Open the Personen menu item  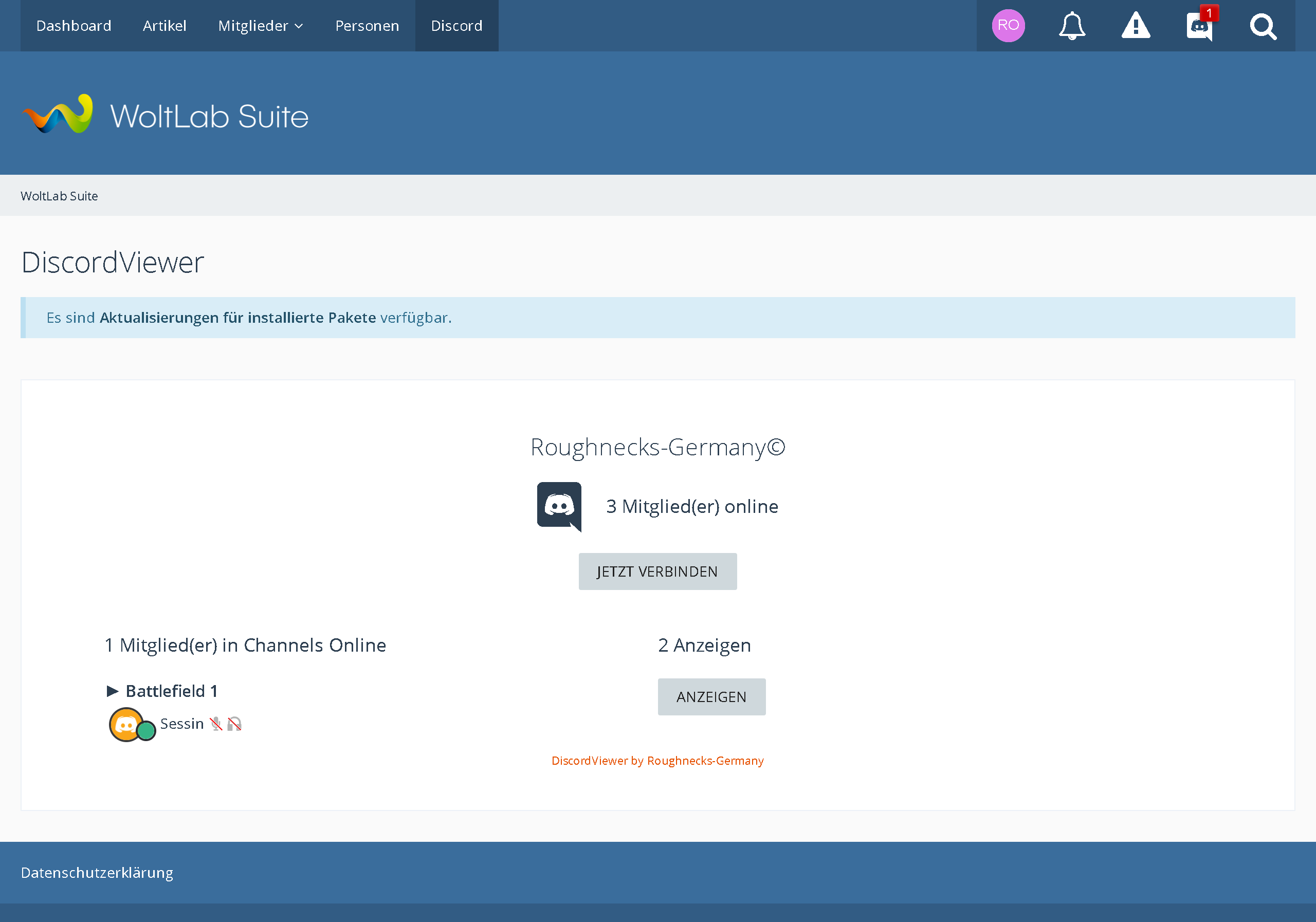[367, 26]
